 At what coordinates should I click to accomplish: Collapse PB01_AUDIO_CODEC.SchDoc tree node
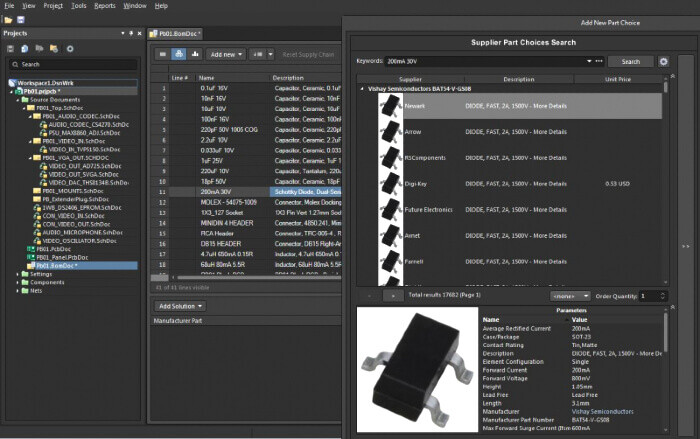coord(30,117)
